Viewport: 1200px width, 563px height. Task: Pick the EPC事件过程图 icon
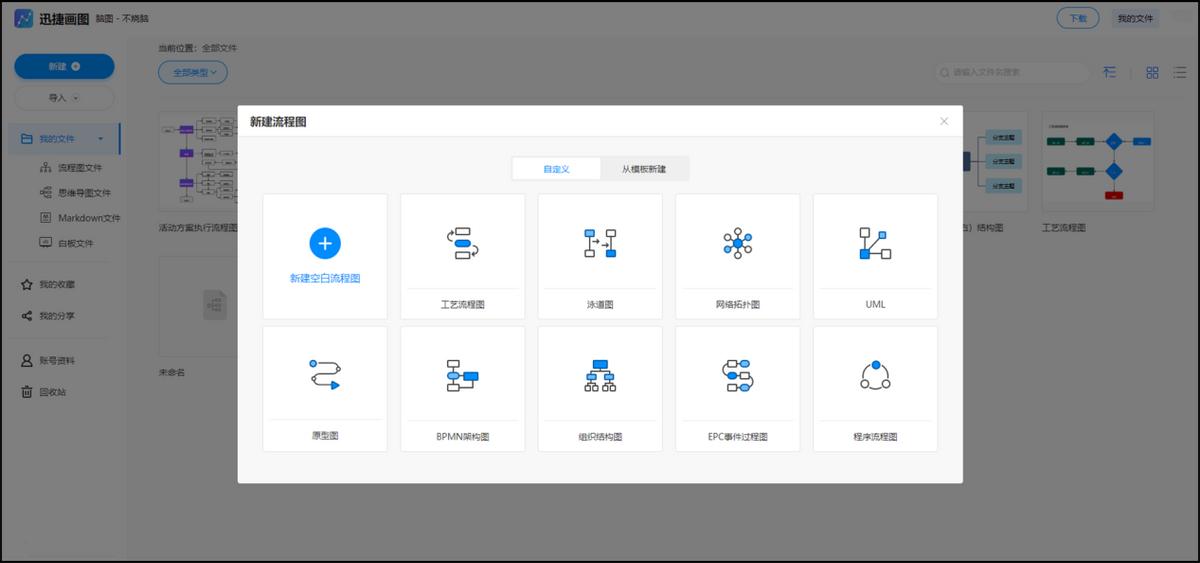coord(737,374)
